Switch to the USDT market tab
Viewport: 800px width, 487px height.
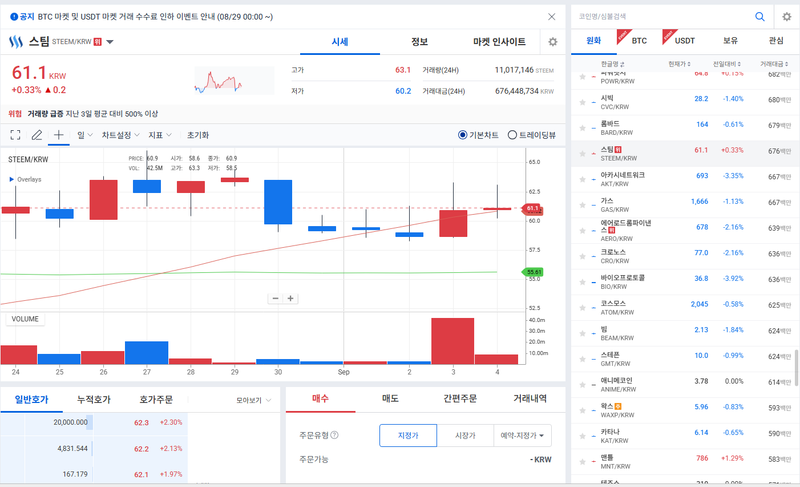[x=685, y=41]
